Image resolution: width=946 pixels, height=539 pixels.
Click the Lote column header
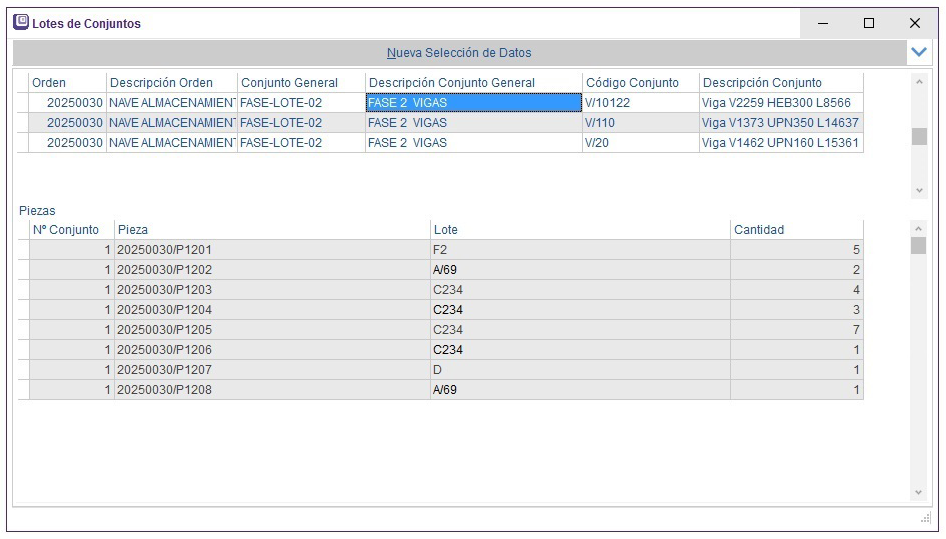click(579, 230)
